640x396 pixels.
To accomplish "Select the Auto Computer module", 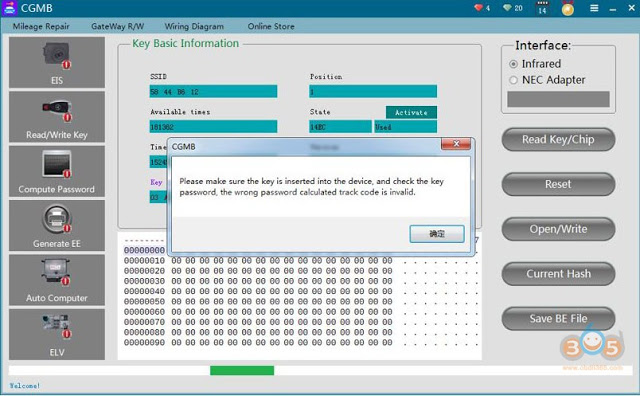I will 57,279.
